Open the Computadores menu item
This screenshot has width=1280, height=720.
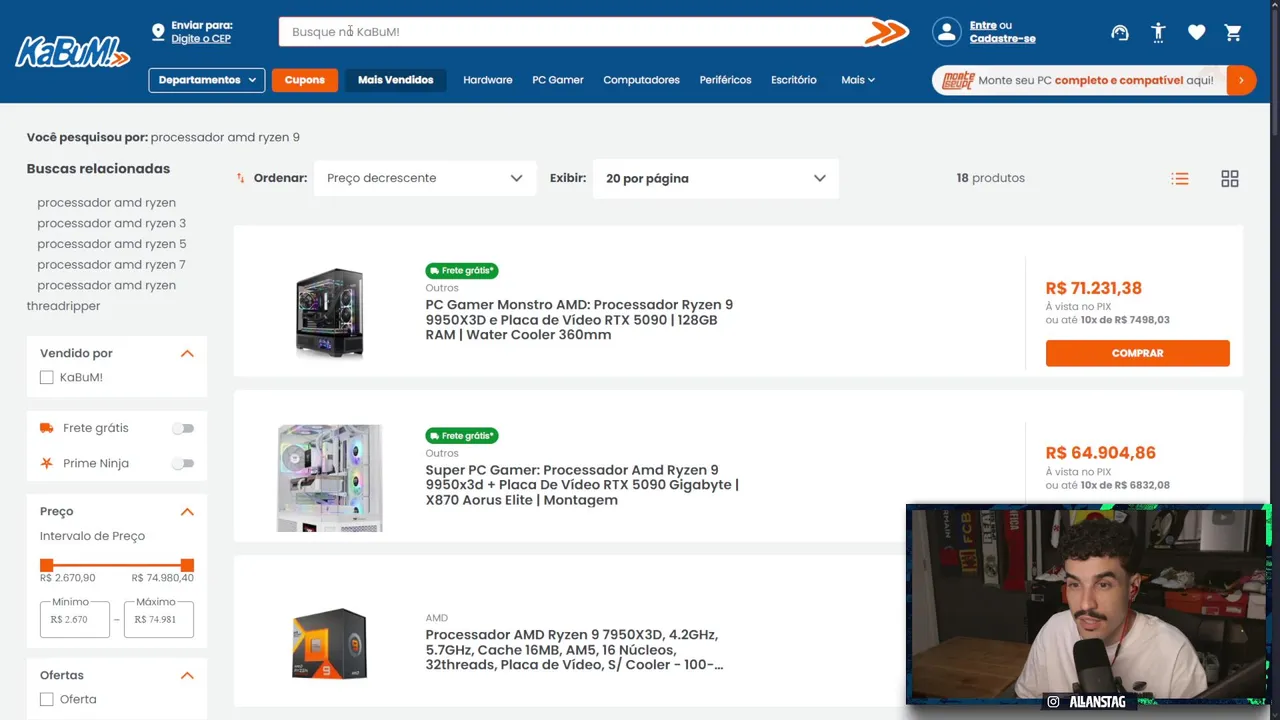(641, 80)
